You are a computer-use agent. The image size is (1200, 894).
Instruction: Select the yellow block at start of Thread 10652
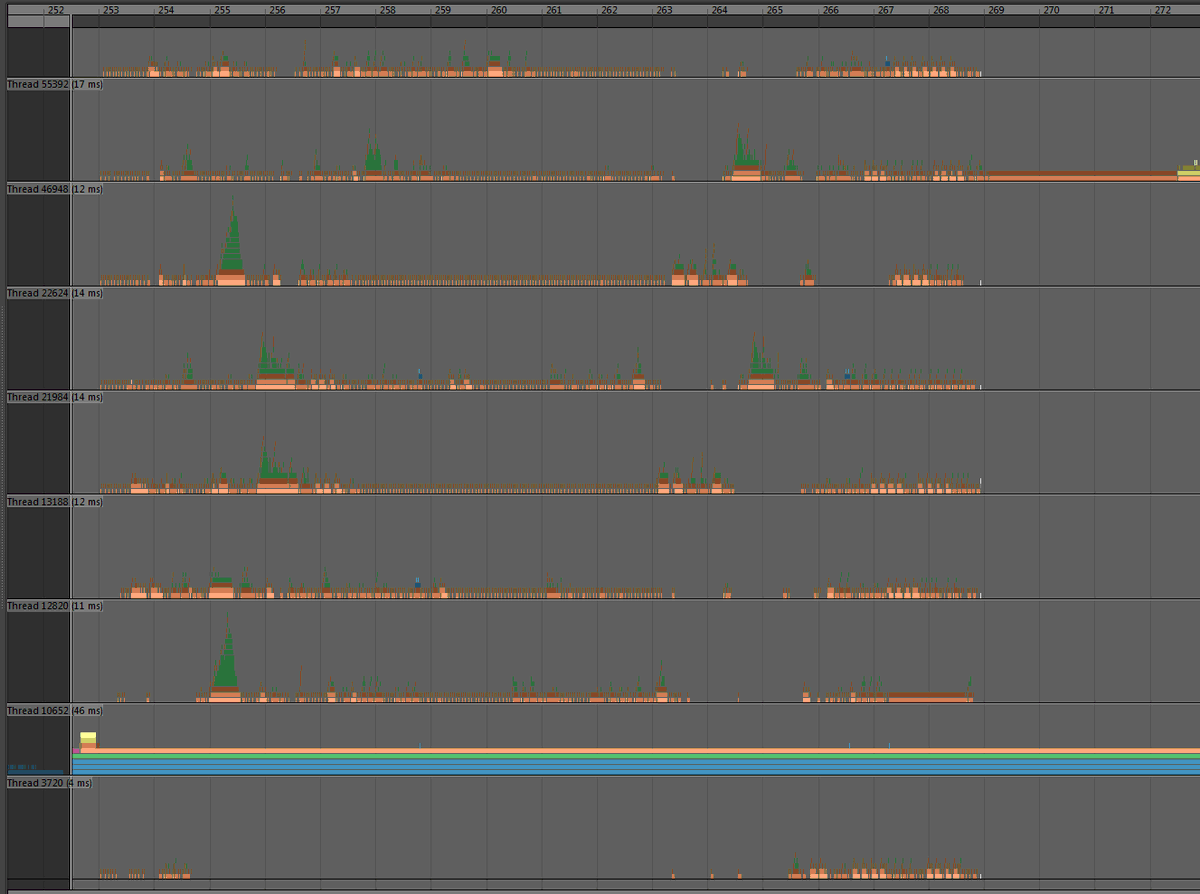[88, 736]
